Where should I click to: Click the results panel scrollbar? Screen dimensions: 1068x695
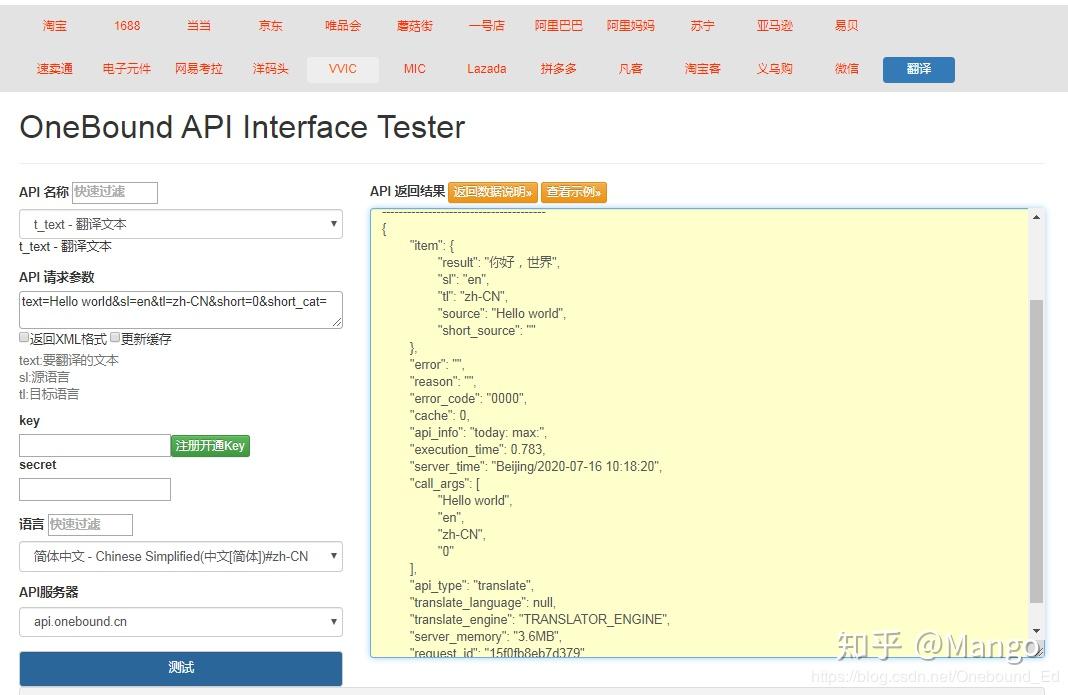point(1034,430)
